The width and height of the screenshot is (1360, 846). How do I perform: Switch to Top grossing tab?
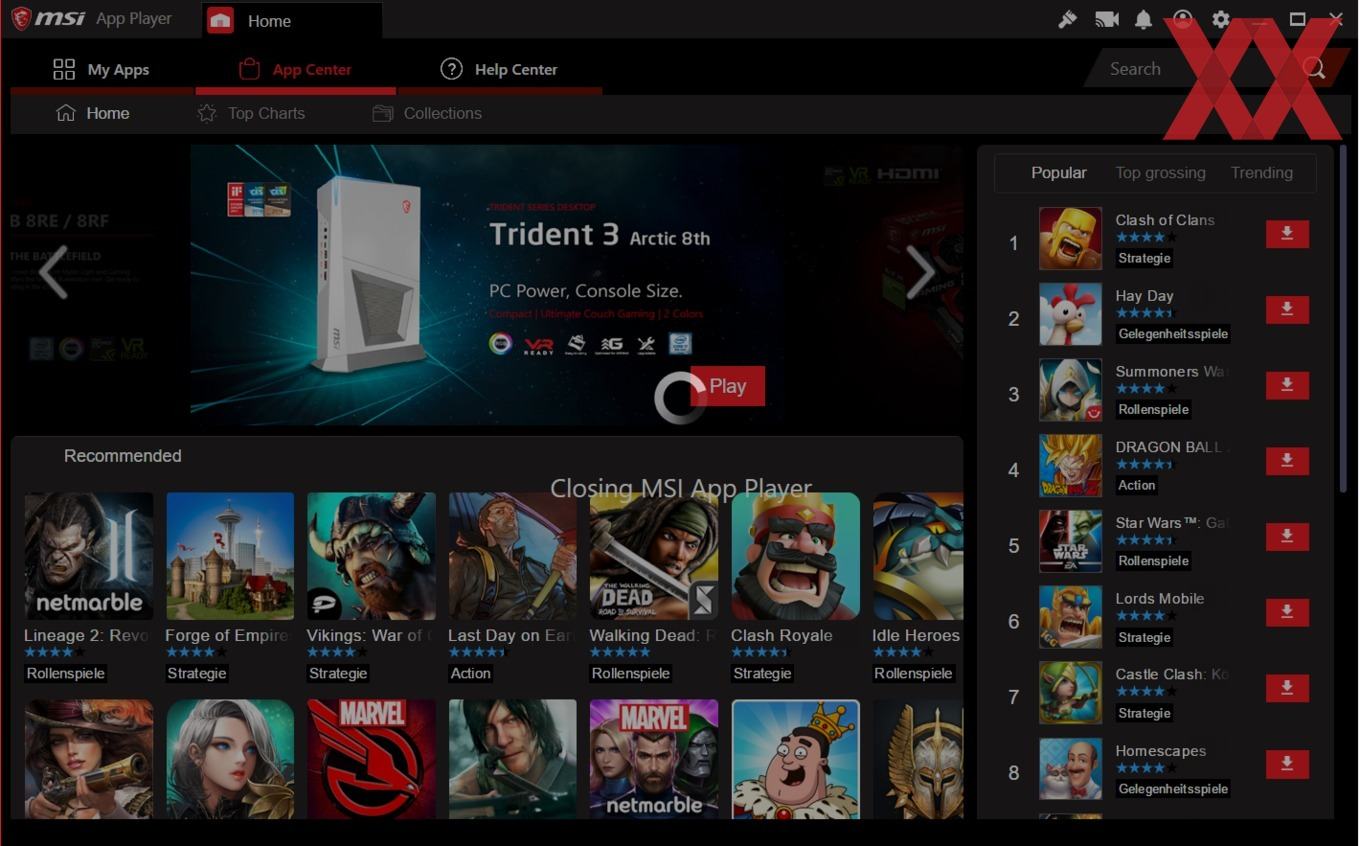click(x=1160, y=173)
